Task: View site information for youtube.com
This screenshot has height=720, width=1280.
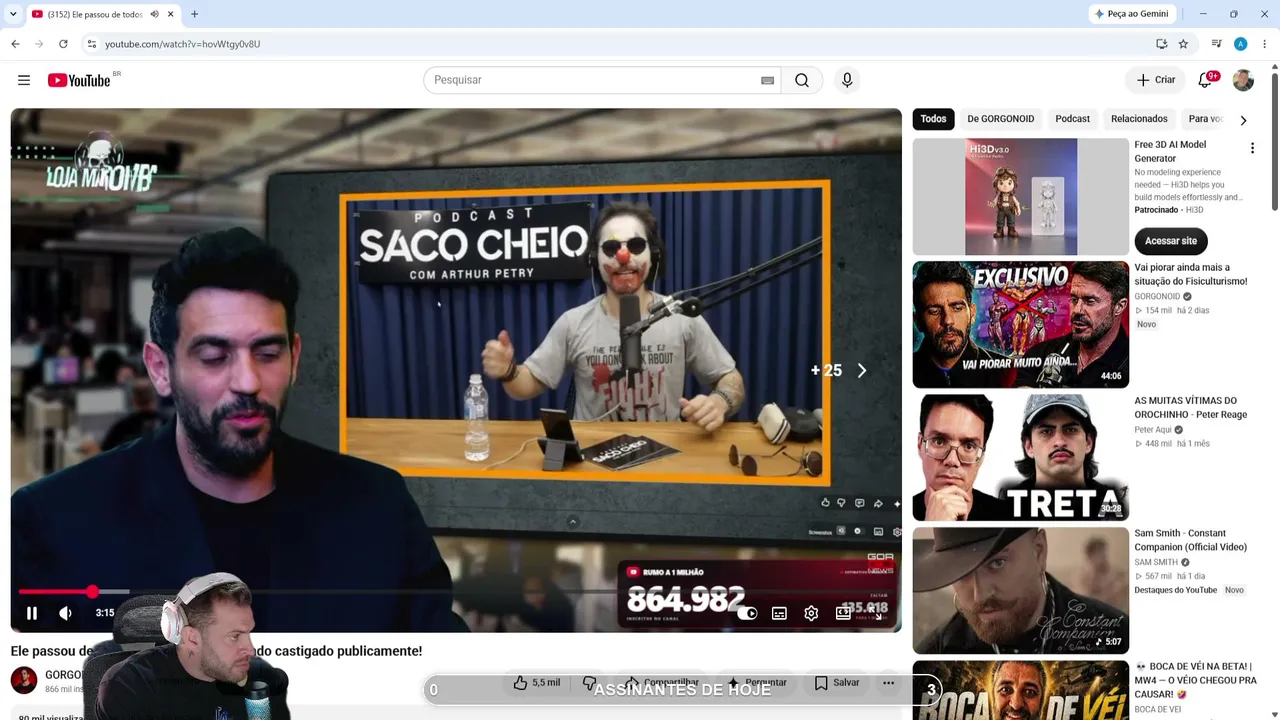Action: (x=91, y=44)
